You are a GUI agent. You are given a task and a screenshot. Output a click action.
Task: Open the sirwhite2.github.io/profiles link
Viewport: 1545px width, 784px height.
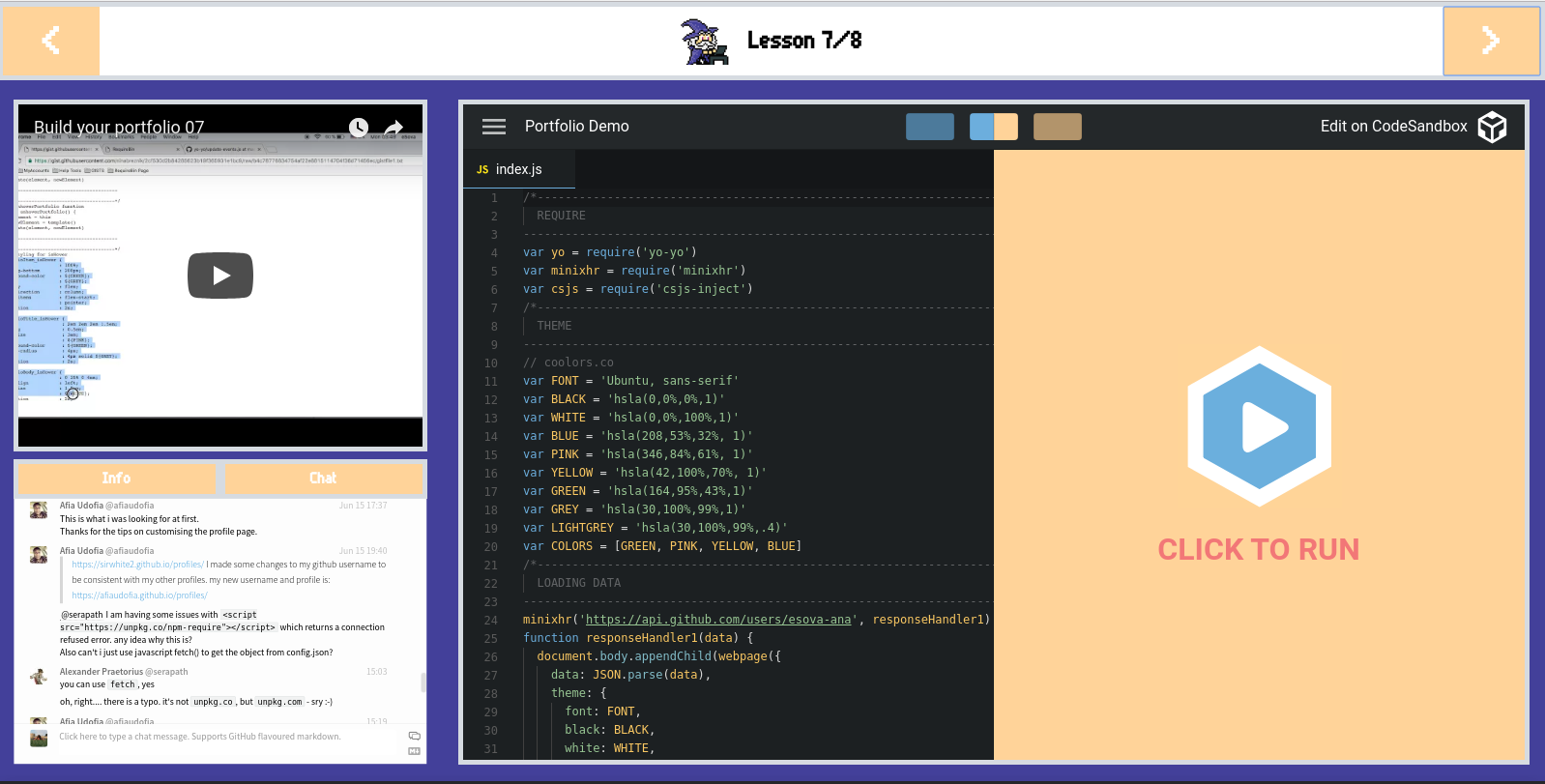click(138, 565)
